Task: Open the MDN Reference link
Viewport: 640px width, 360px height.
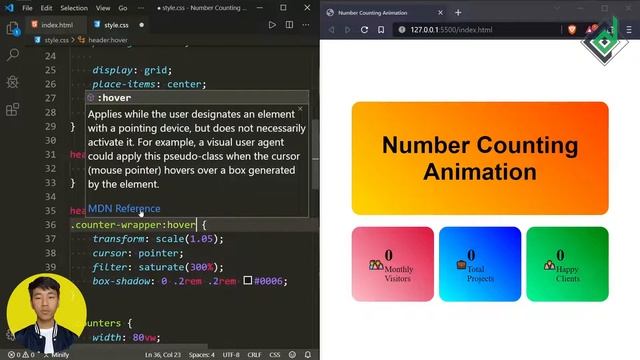Action: click(124, 209)
